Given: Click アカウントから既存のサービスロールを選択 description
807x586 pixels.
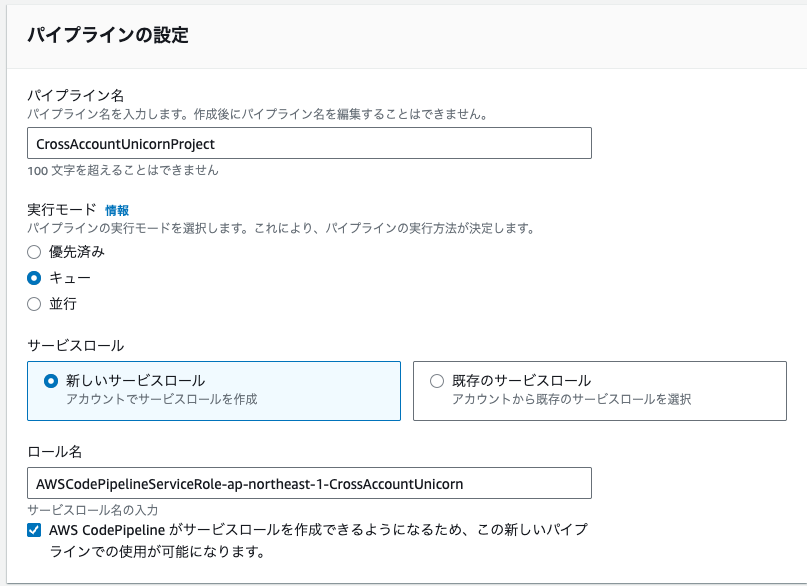Looking at the screenshot, I should [x=571, y=399].
